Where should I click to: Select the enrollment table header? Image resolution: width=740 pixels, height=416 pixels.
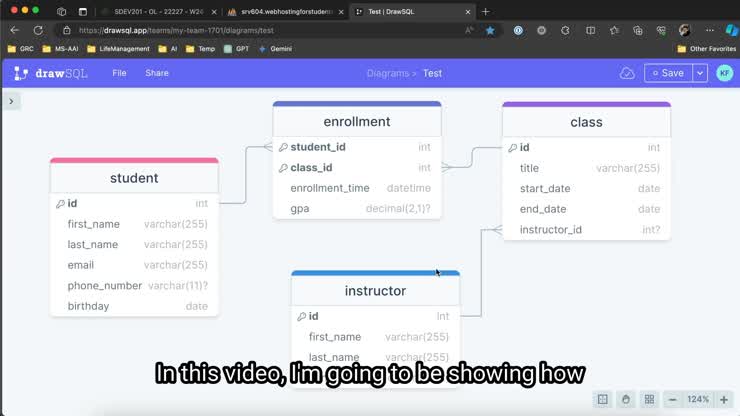[357, 121]
